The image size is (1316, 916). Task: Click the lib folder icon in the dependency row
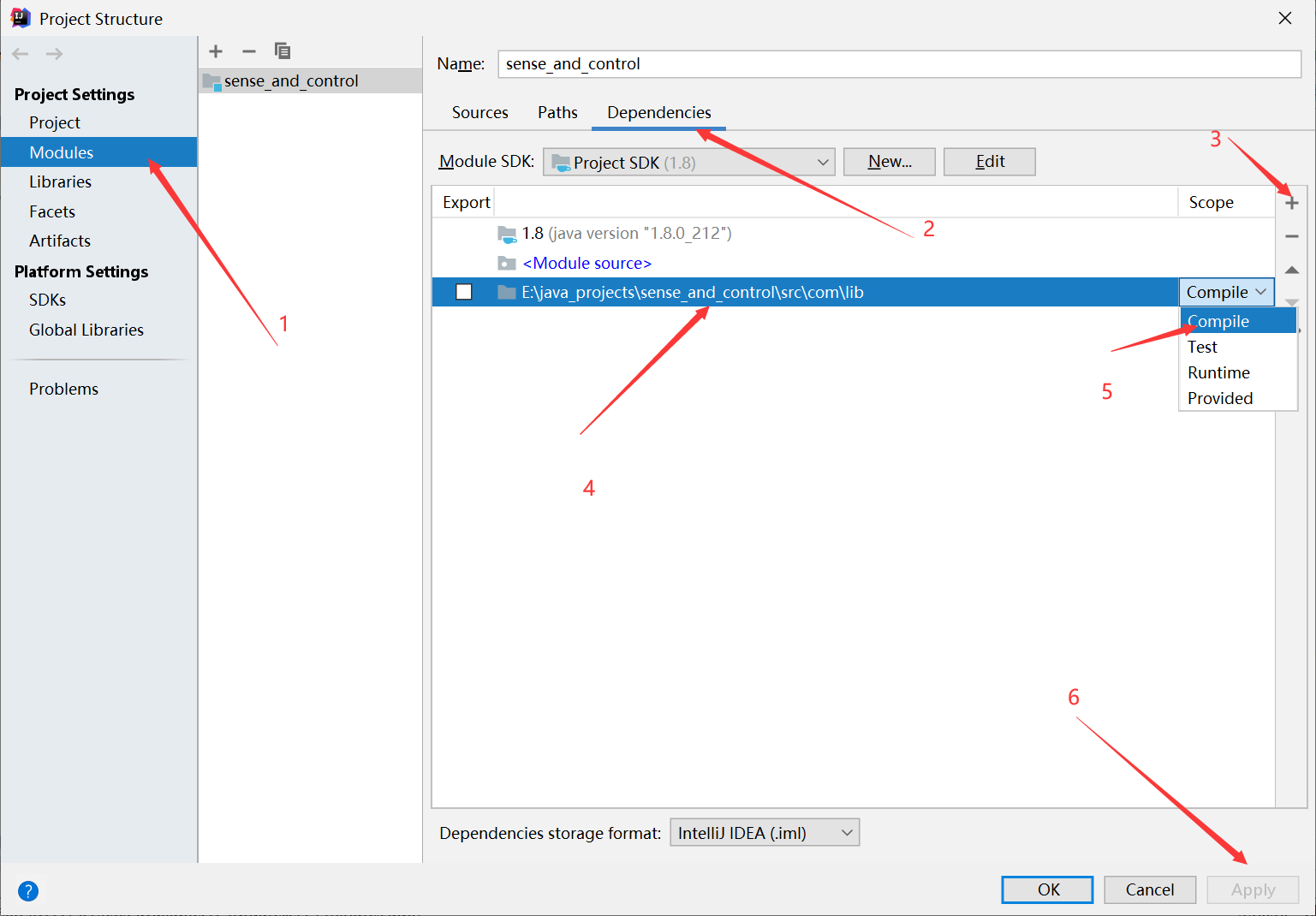(x=507, y=293)
